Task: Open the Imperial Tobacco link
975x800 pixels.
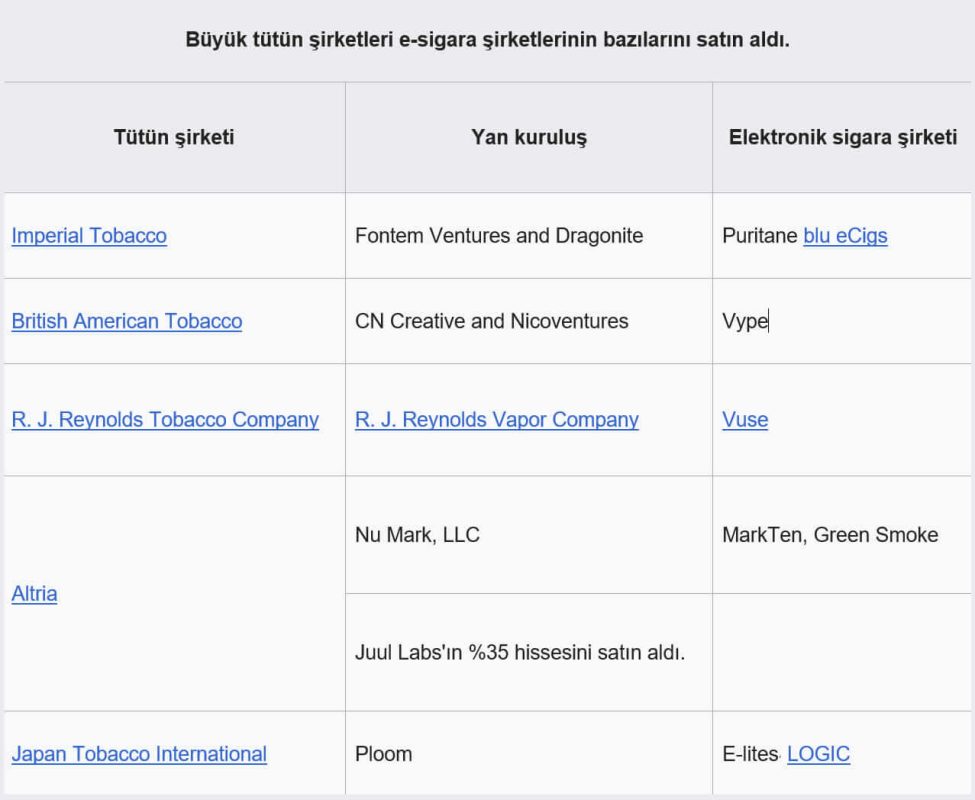Action: (x=89, y=236)
